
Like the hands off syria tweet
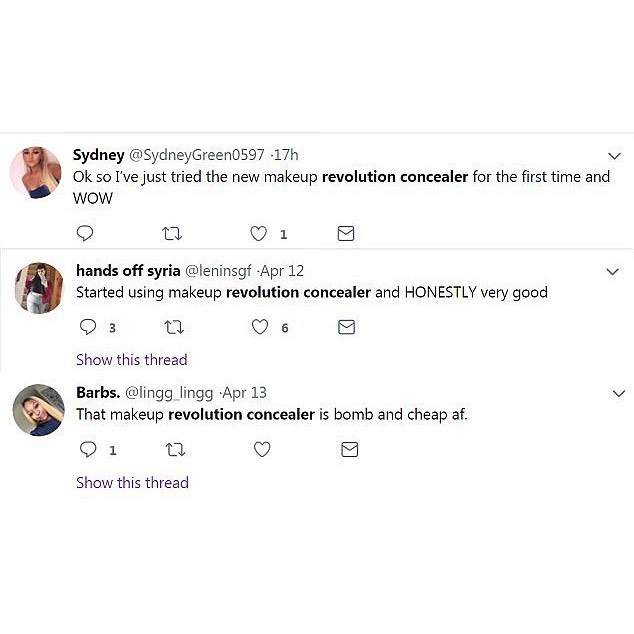(x=261, y=327)
